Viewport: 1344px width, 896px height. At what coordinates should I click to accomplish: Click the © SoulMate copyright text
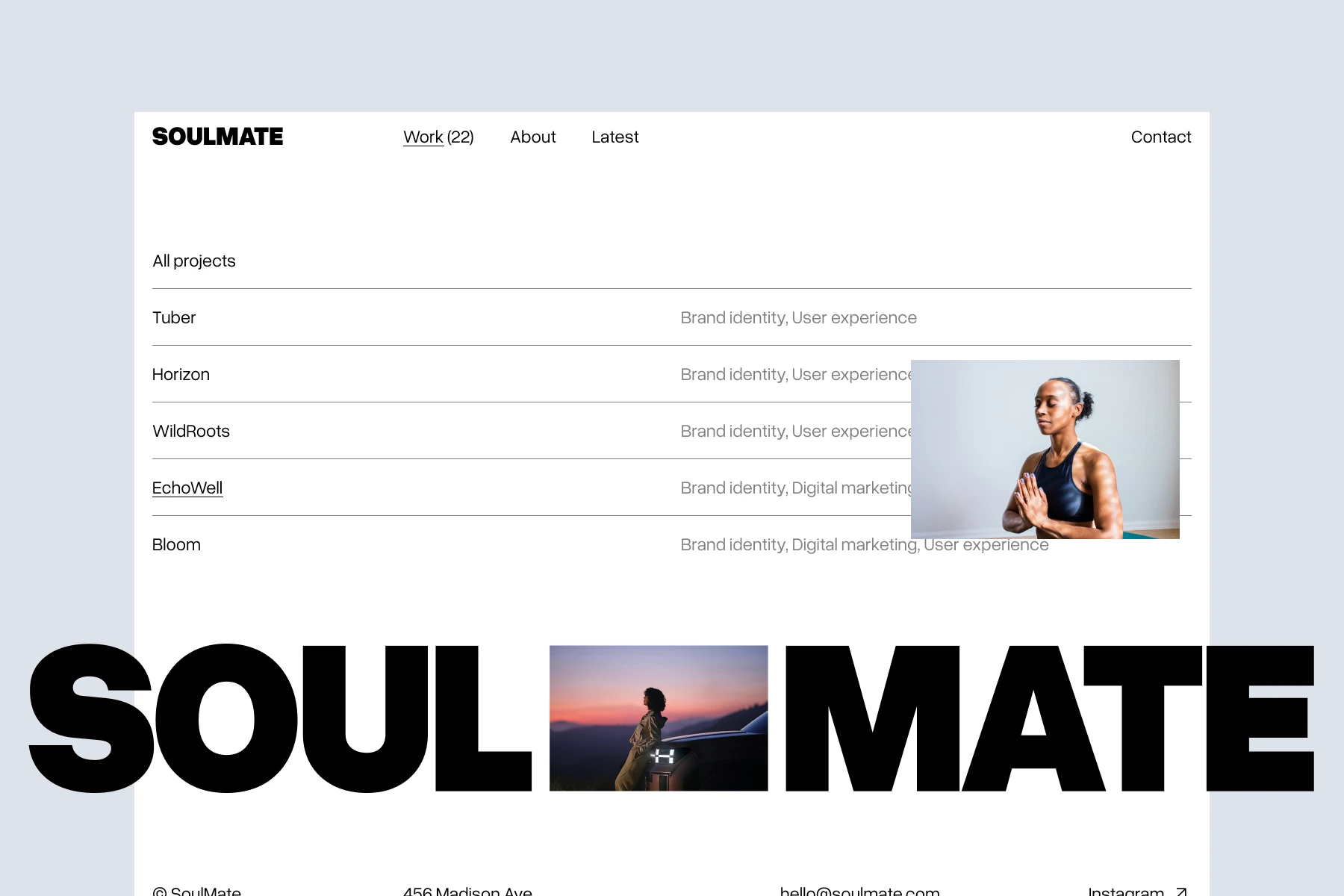coord(197,891)
